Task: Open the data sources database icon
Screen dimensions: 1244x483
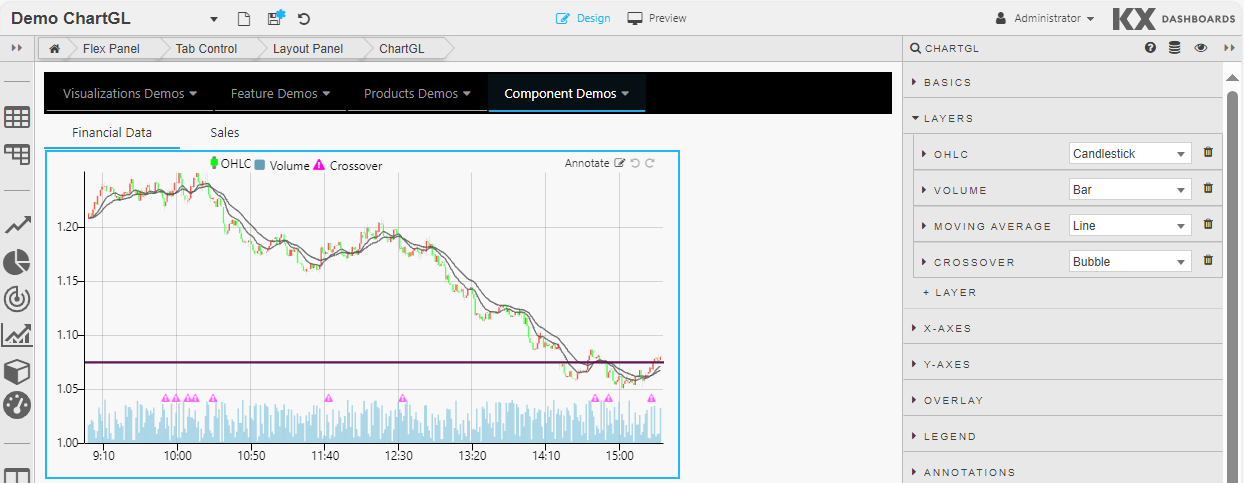Action: [x=1175, y=48]
